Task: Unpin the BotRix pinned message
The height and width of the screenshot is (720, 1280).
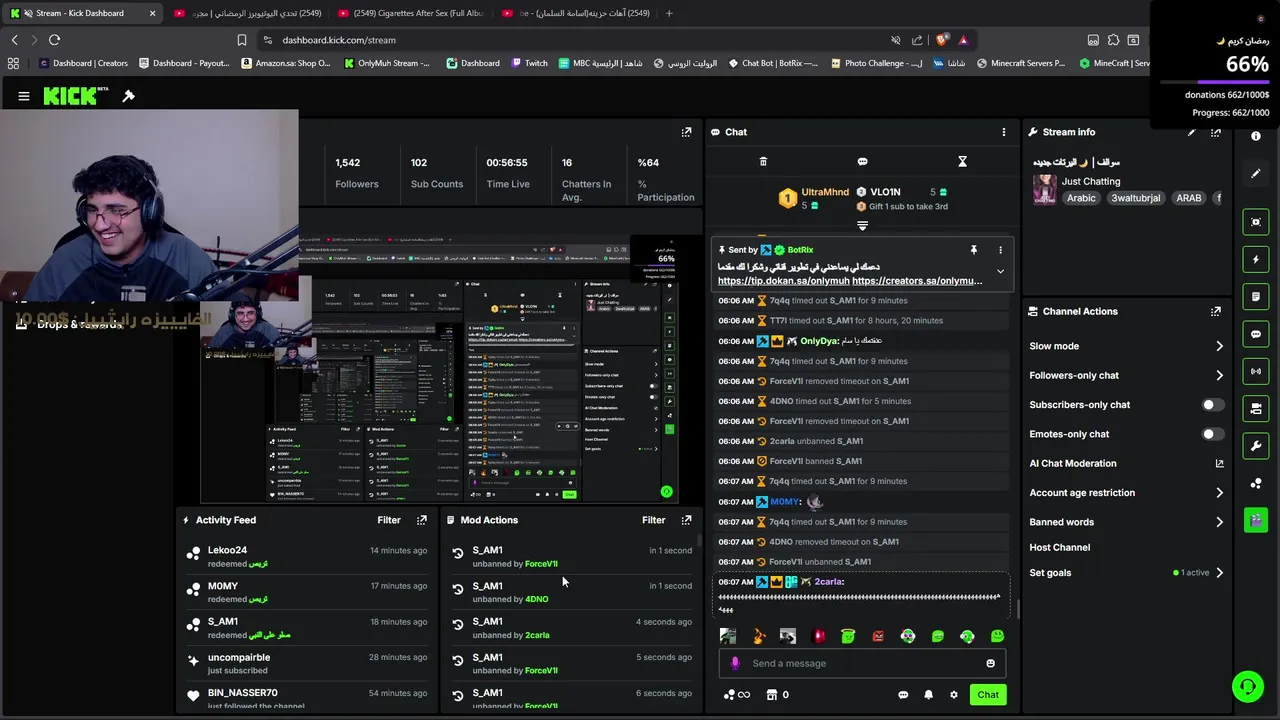Action: (x=973, y=250)
